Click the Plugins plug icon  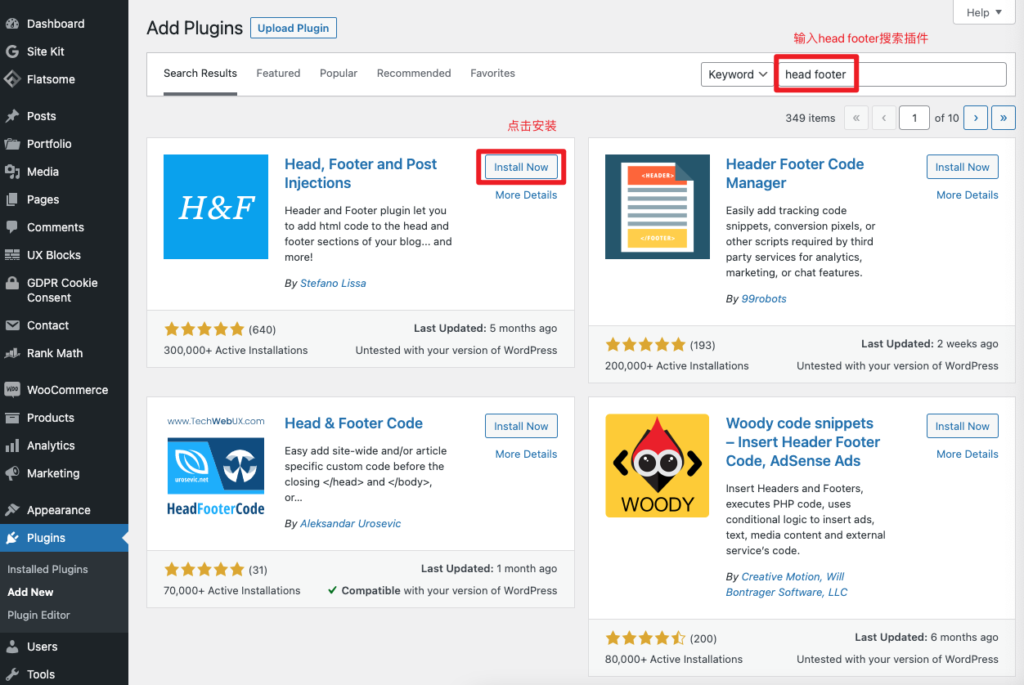12,538
